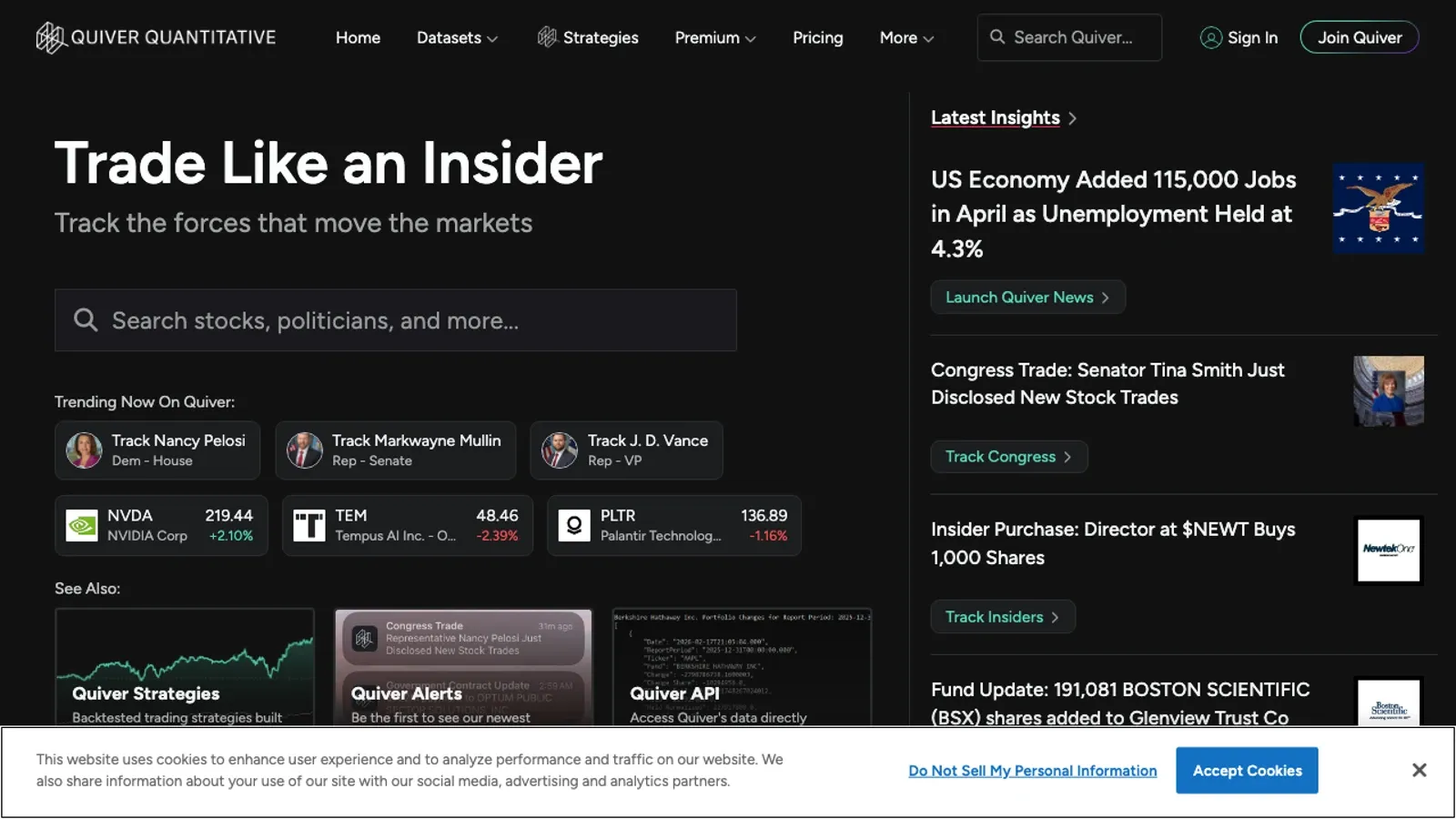The width and height of the screenshot is (1456, 819).
Task: Click the Track Congress button
Action: (1008, 457)
